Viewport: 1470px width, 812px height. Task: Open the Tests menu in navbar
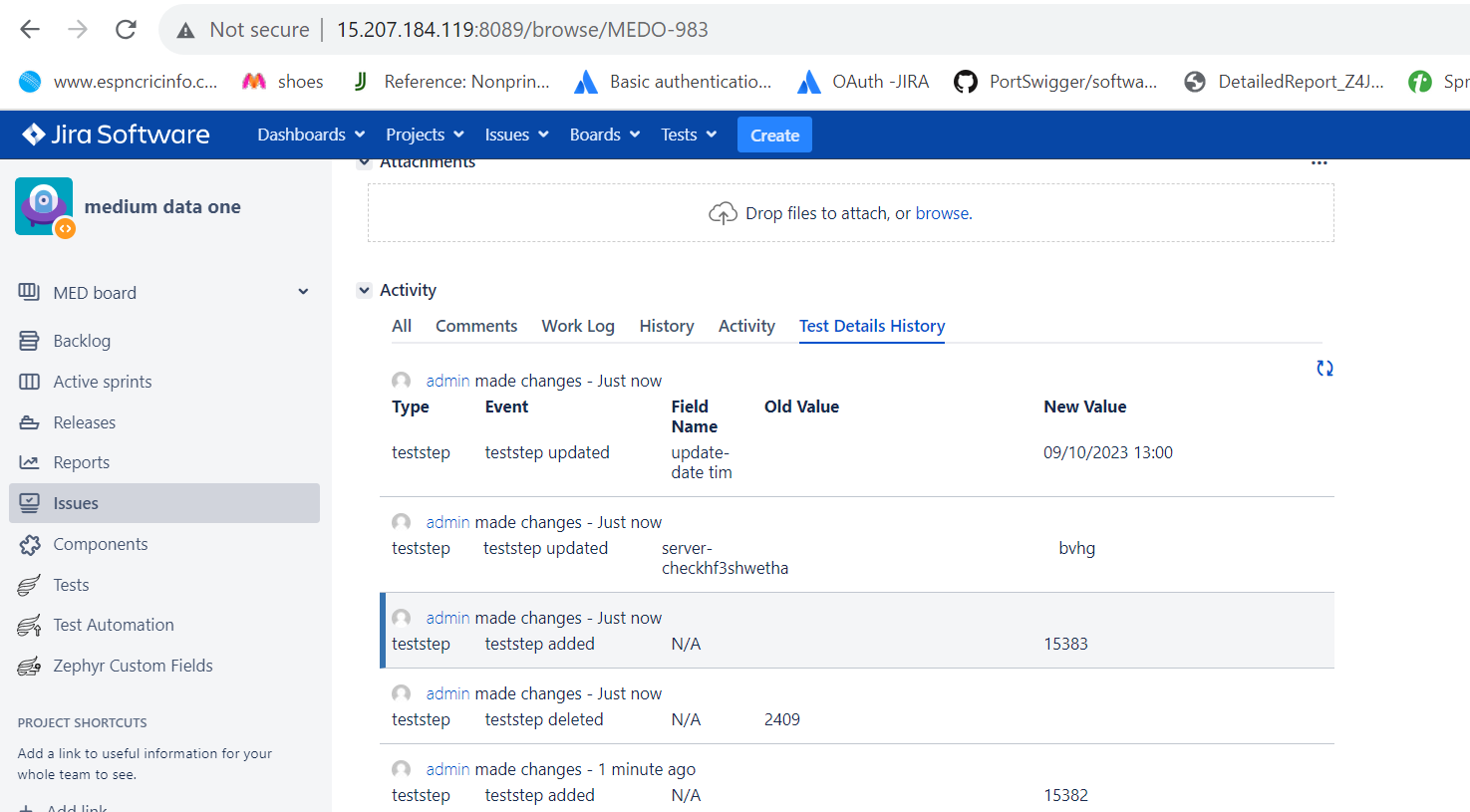coord(689,135)
